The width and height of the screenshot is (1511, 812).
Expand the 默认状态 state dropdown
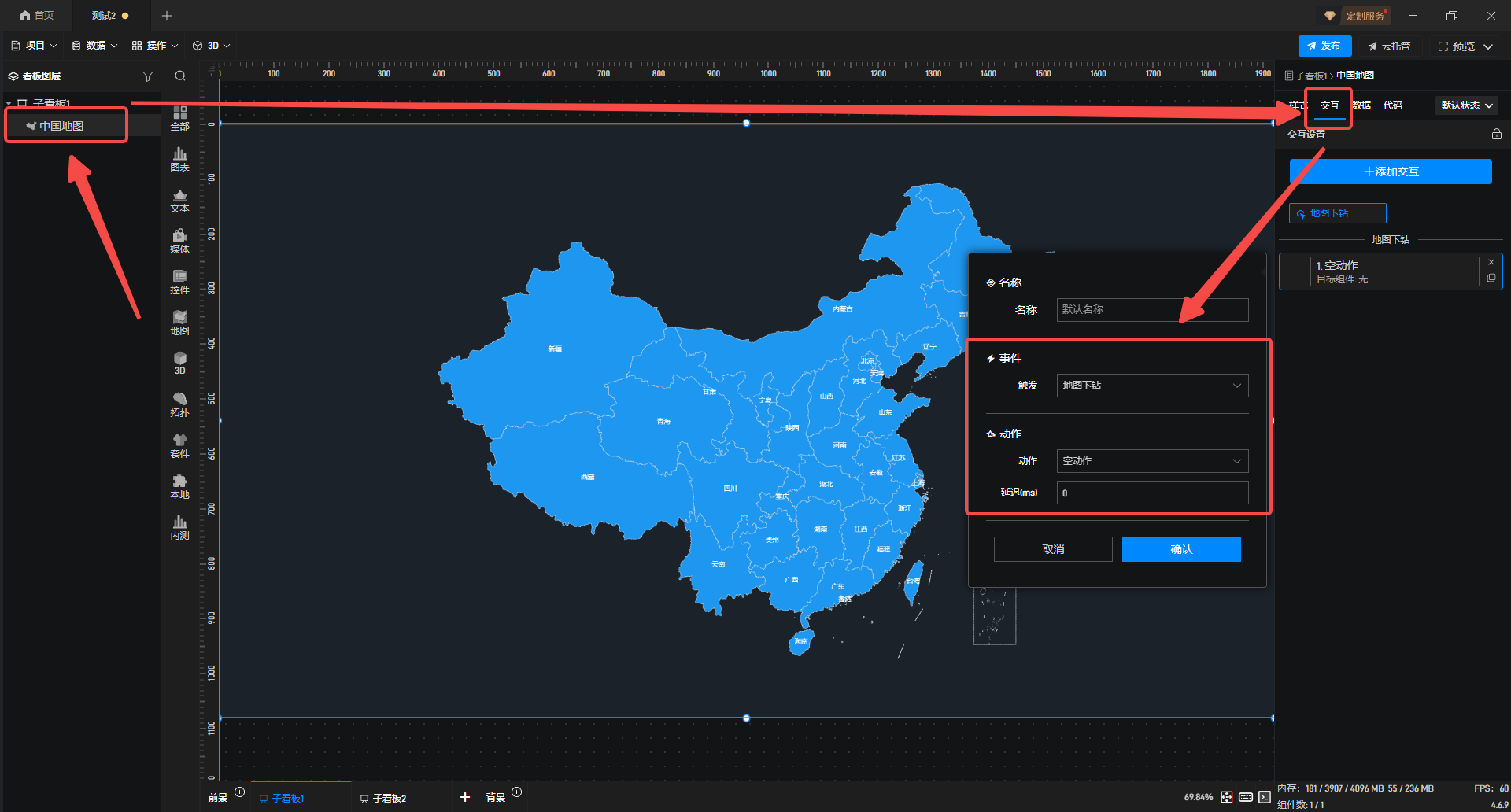pos(1466,105)
